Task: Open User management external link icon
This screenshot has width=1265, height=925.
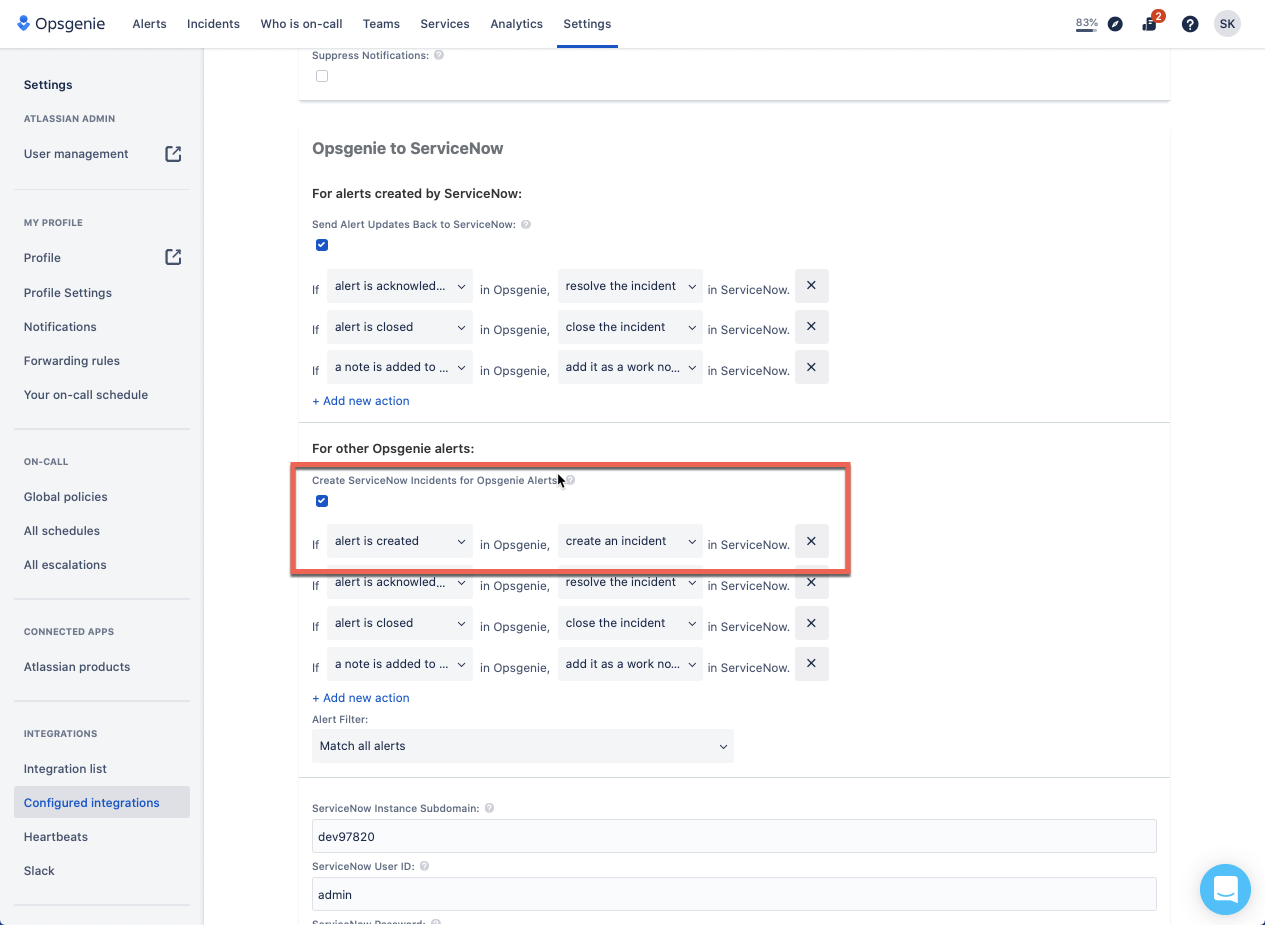Action: (x=173, y=154)
